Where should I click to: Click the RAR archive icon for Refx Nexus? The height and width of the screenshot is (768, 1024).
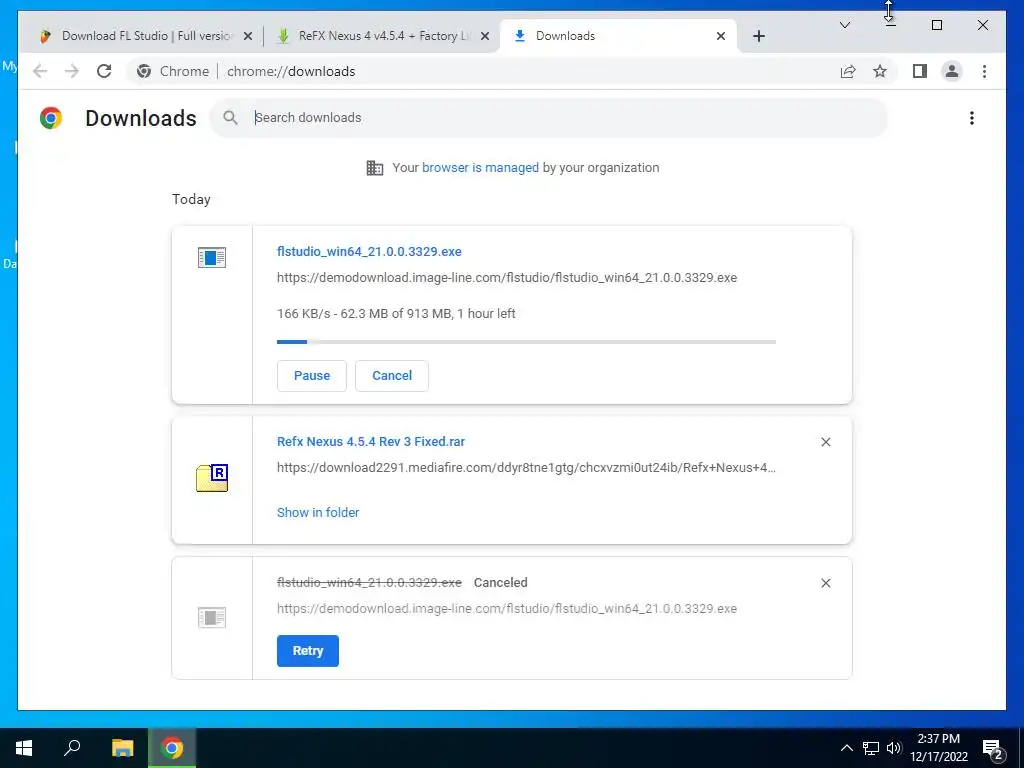212,477
